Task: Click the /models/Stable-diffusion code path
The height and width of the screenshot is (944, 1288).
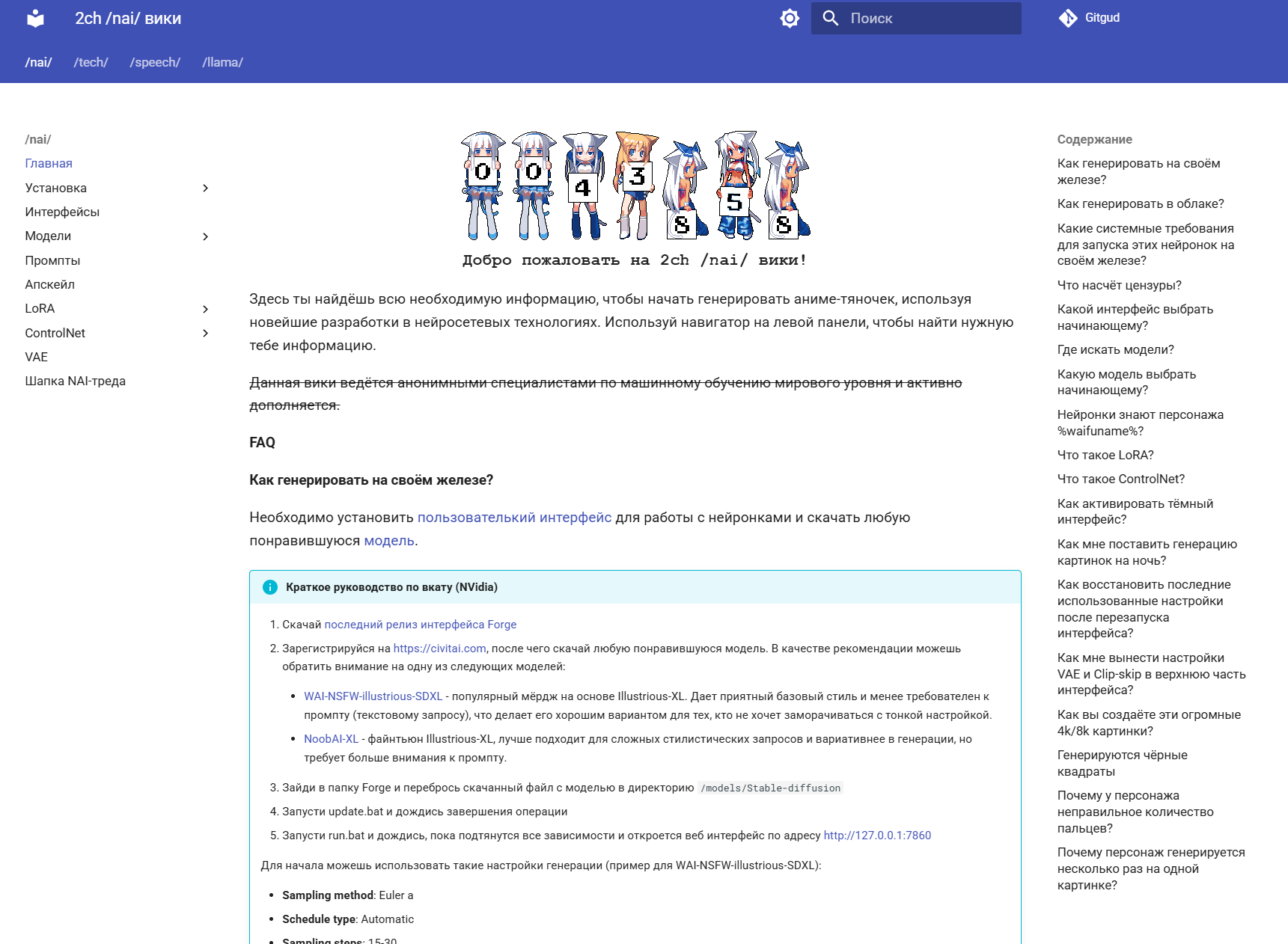Action: coord(771,788)
